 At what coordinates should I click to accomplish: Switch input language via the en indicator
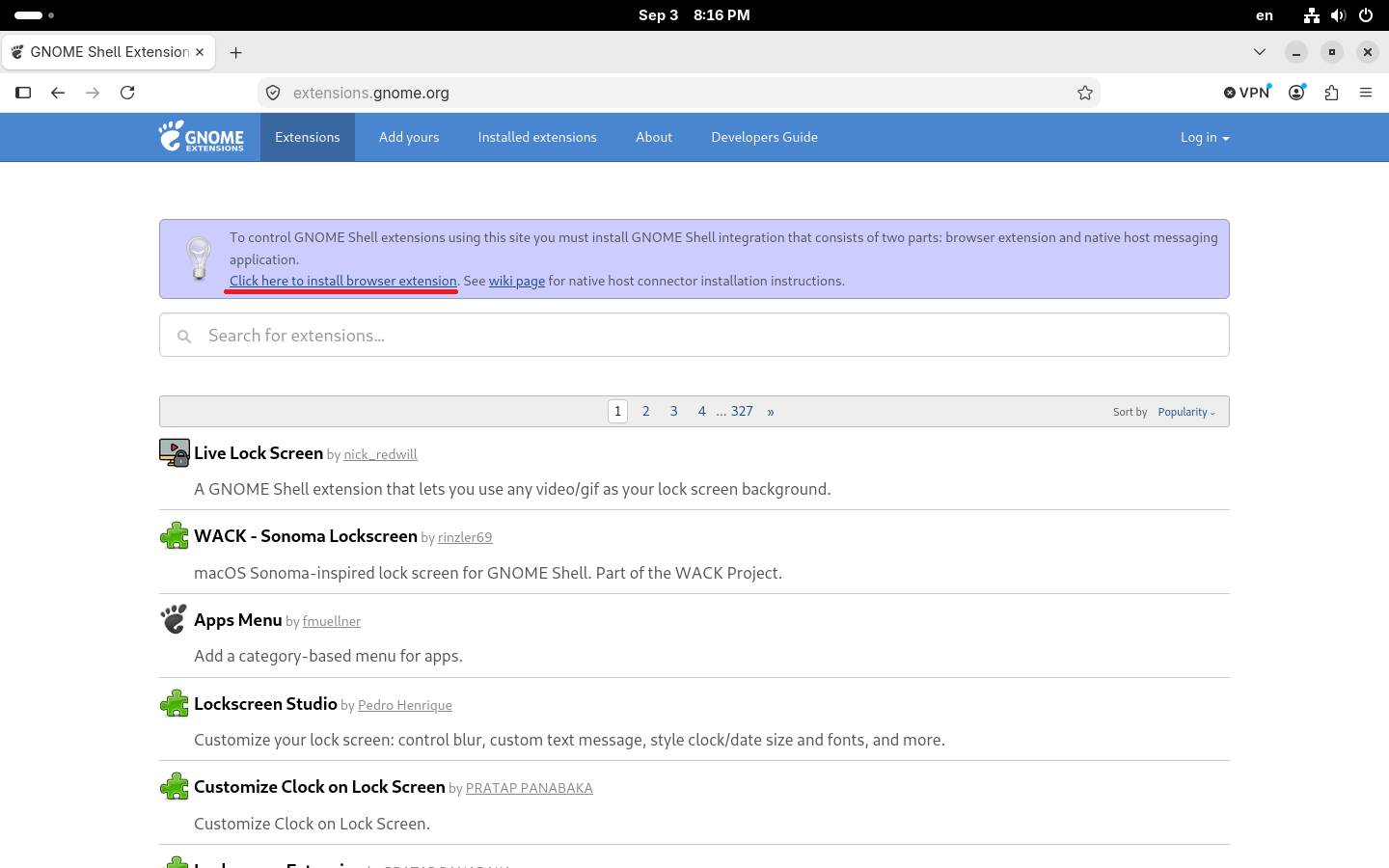tap(1265, 15)
